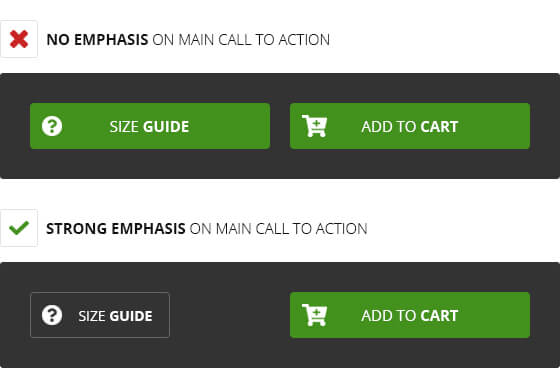Viewport: 560px width, 388px height.
Task: Click cart icon in the upper Add to Cart button
Action: [x=314, y=126]
